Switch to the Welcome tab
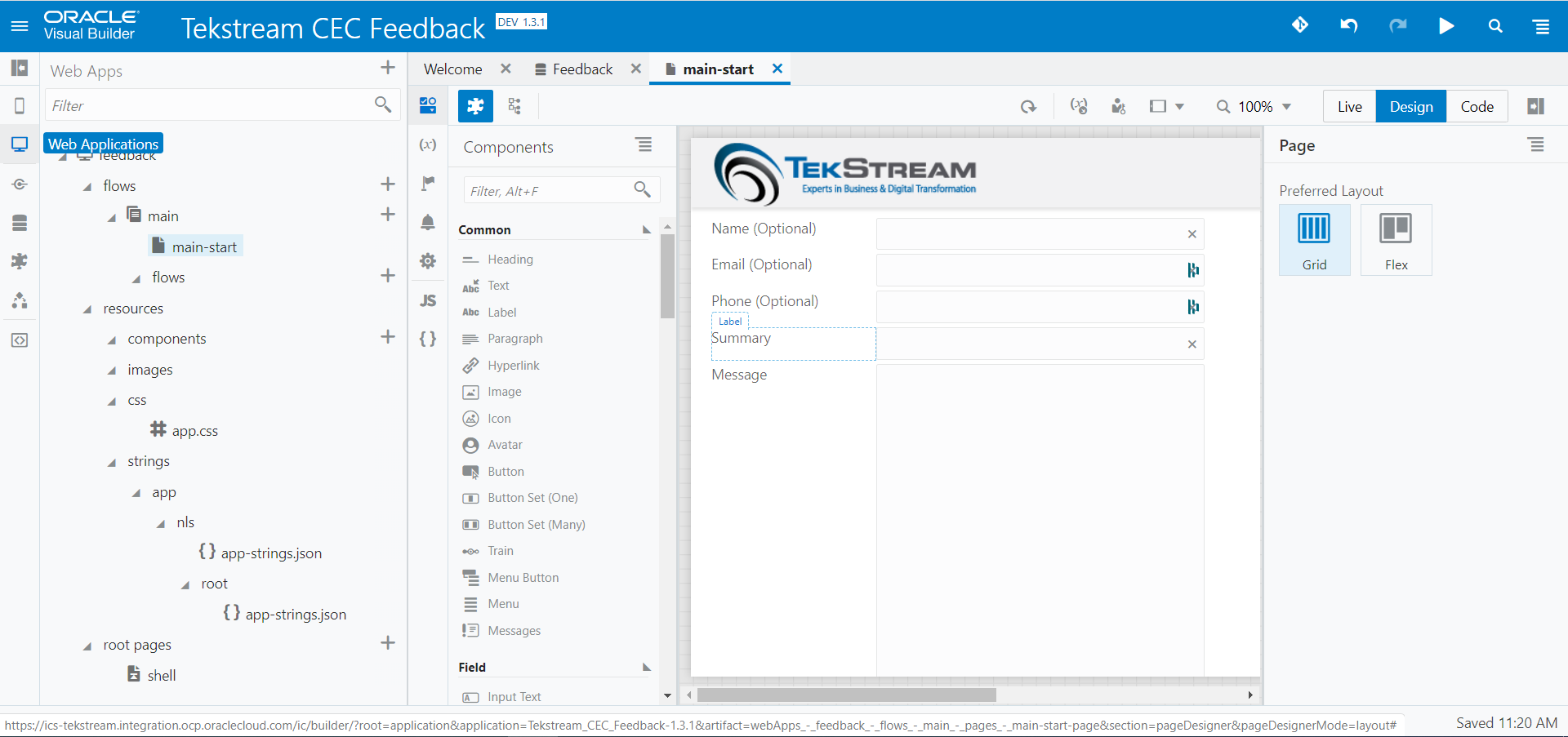Image resolution: width=1568 pixels, height=737 pixels. 453,69
